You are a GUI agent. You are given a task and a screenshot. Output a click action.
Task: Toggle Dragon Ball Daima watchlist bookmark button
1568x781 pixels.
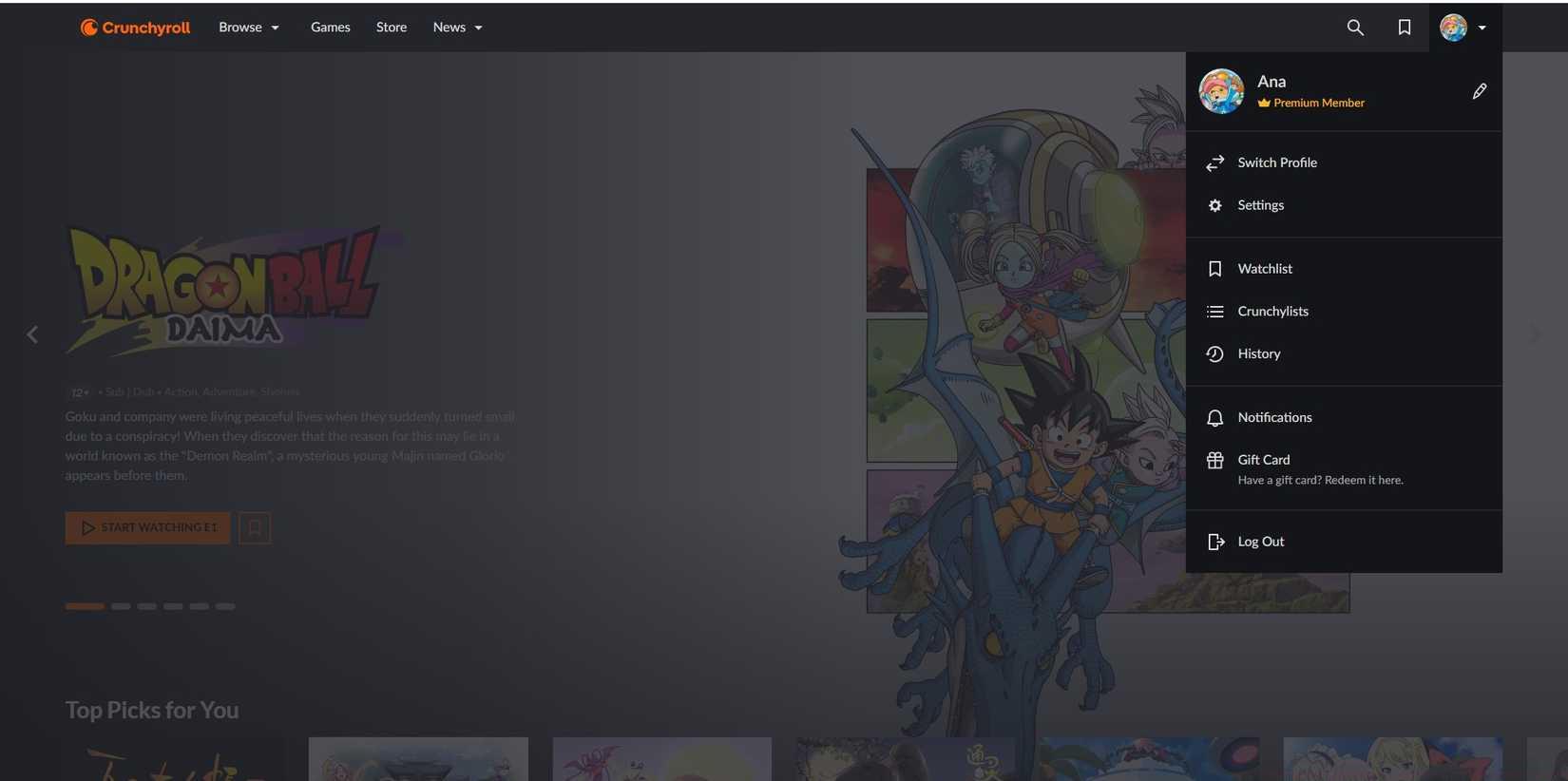[254, 527]
